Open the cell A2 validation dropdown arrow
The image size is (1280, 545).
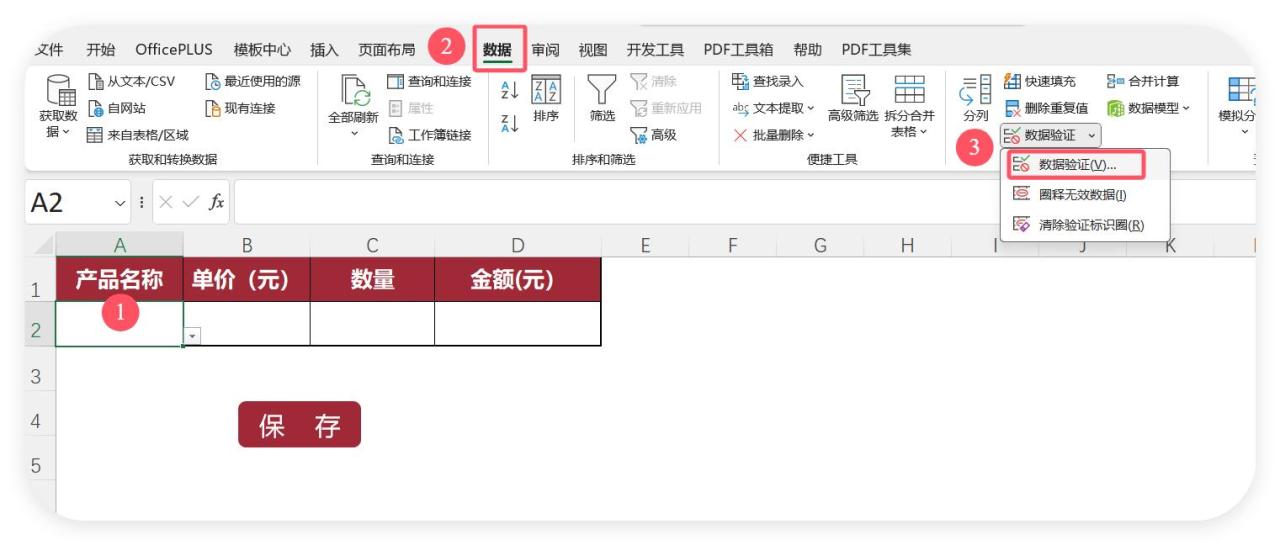coord(192,339)
